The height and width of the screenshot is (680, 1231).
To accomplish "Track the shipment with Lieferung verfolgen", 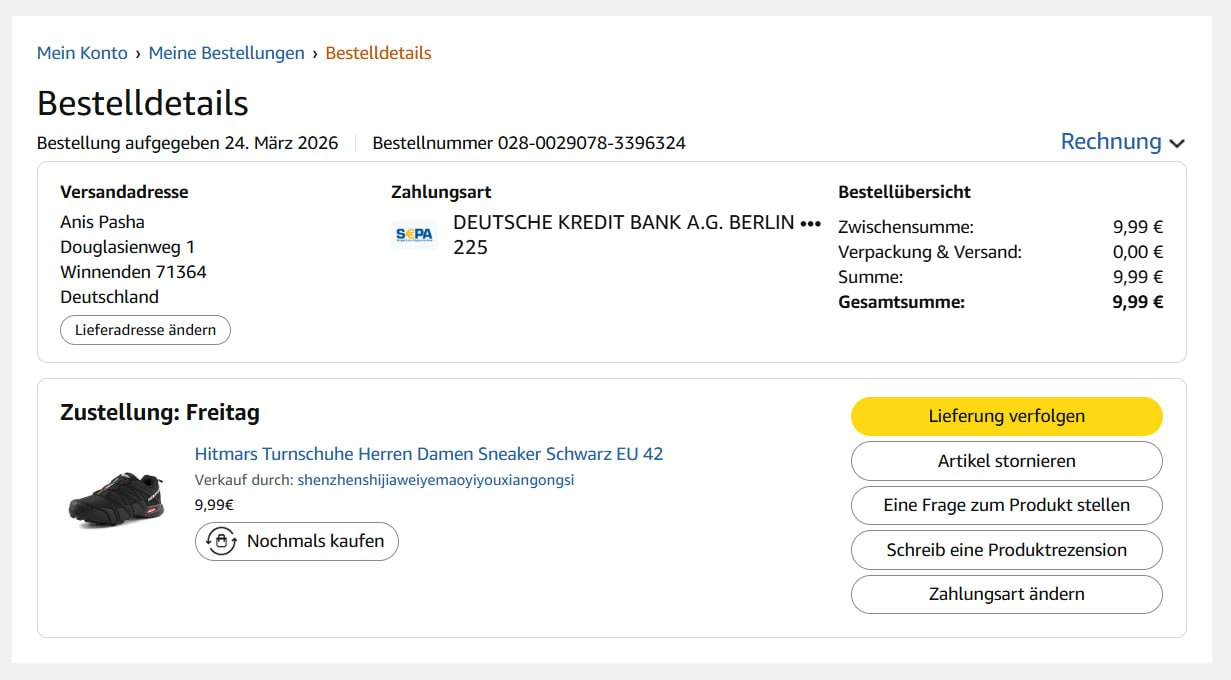I will [x=1006, y=416].
